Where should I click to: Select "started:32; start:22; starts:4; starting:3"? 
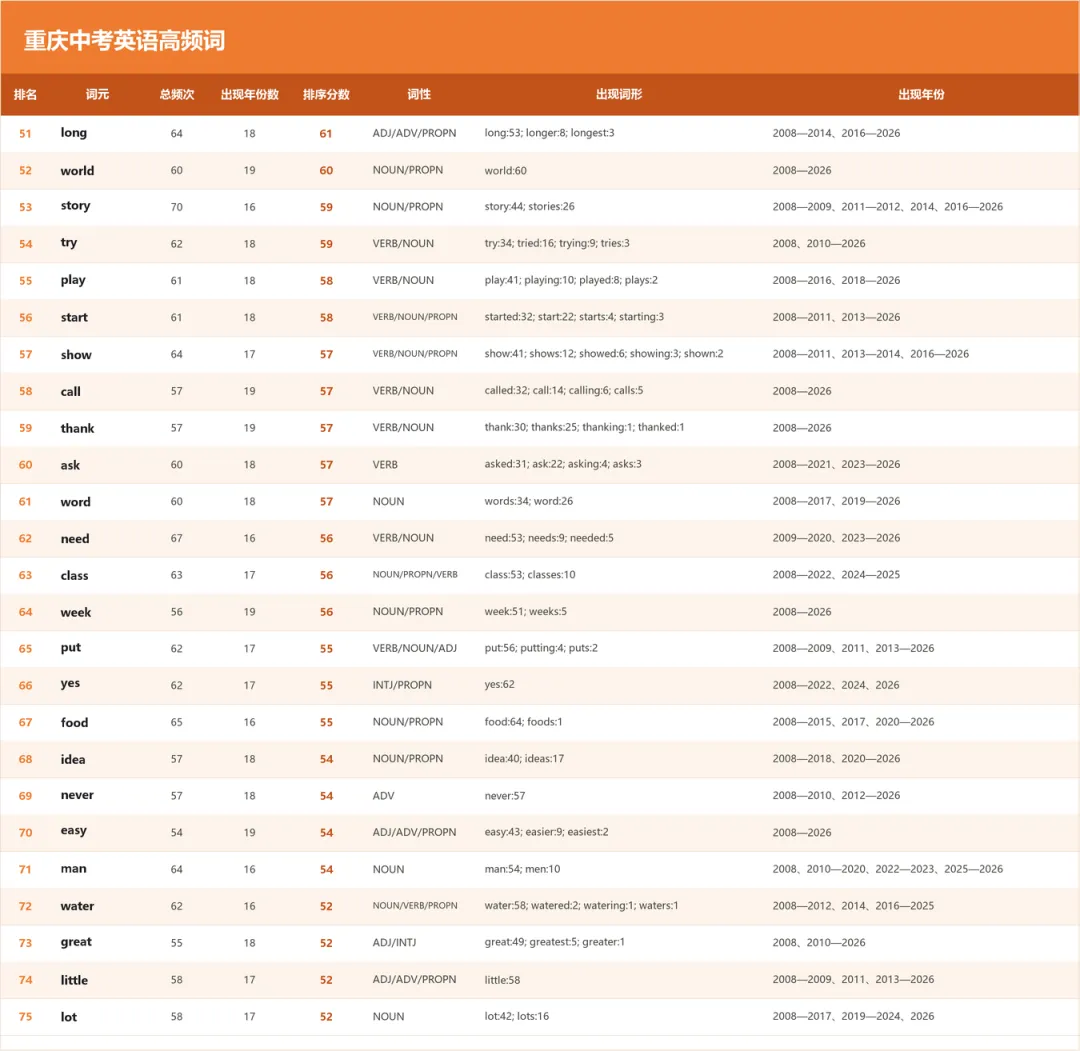tap(574, 317)
